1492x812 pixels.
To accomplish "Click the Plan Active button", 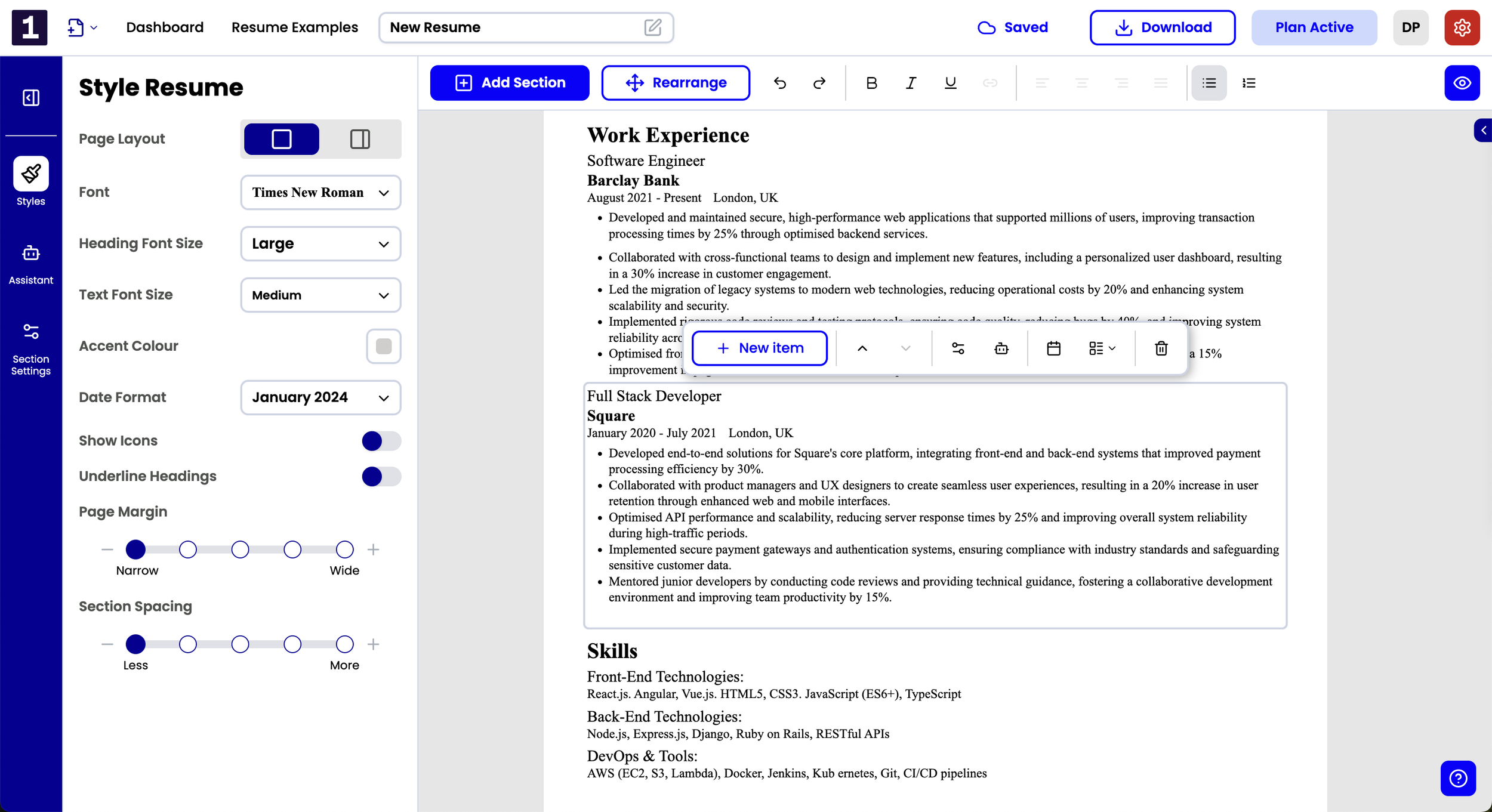I will [x=1314, y=27].
